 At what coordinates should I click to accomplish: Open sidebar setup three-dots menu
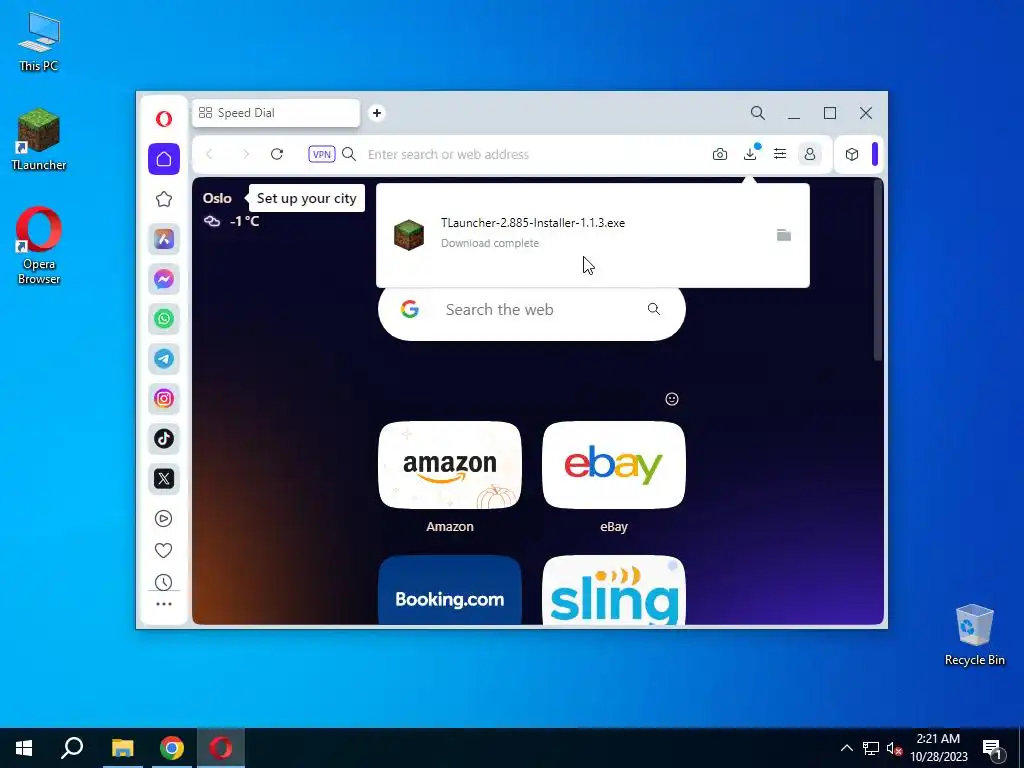(164, 604)
